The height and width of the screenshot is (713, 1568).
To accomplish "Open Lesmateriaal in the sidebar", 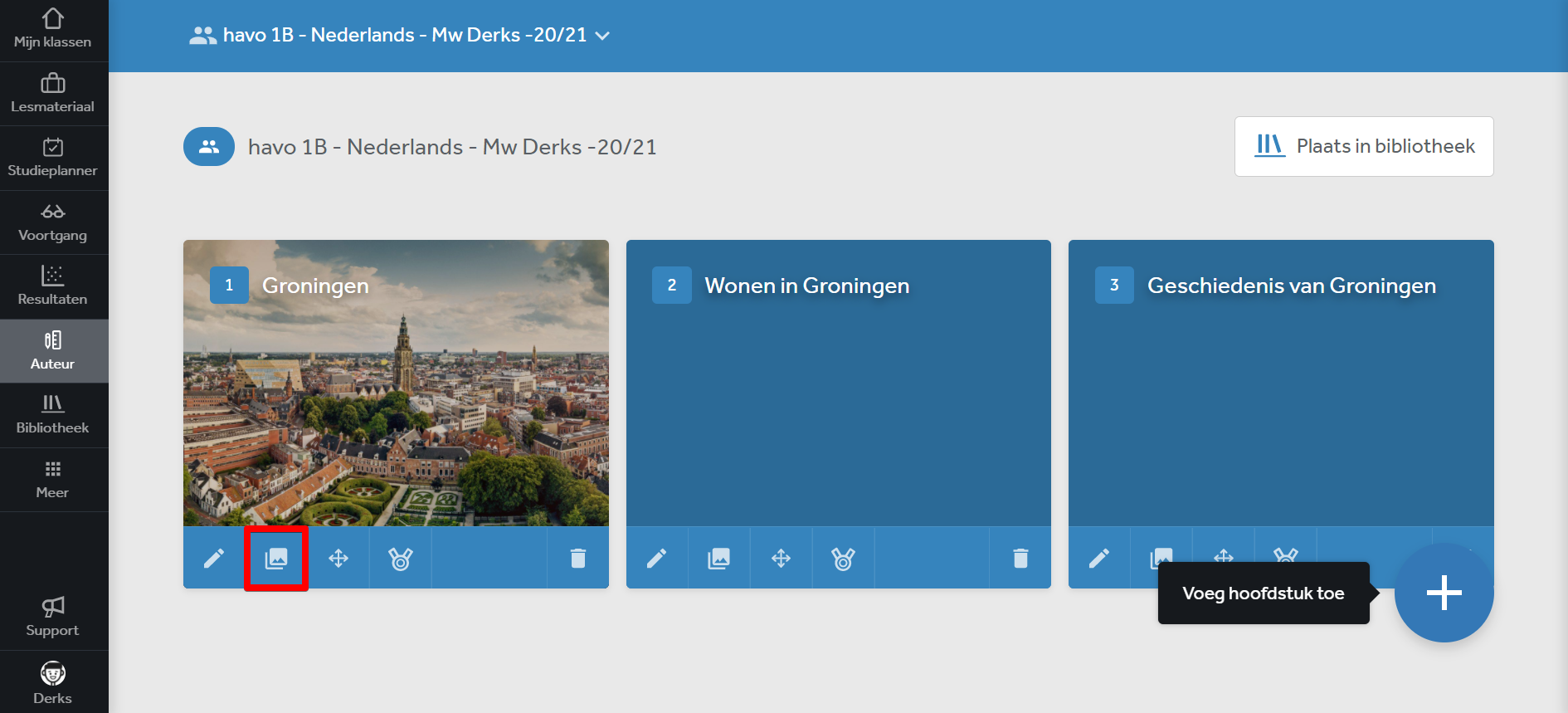I will (53, 94).
